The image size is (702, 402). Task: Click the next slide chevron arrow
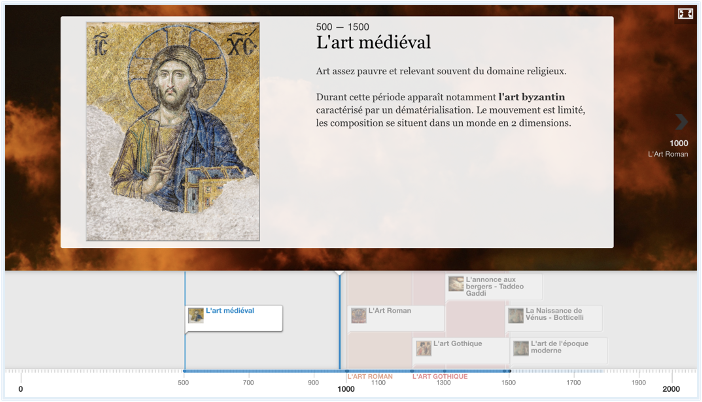(681, 121)
